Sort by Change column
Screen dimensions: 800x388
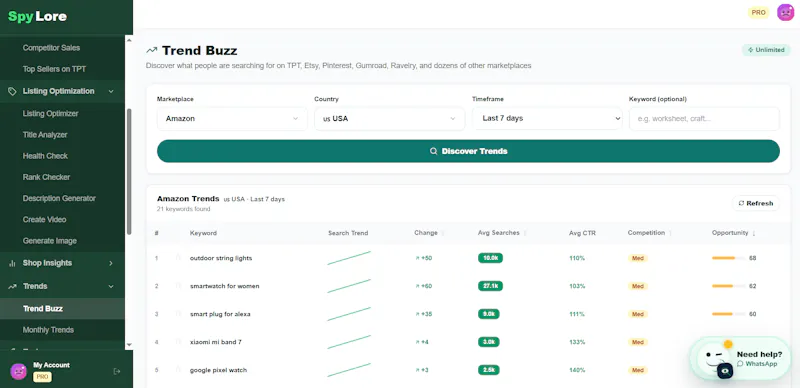pos(429,233)
